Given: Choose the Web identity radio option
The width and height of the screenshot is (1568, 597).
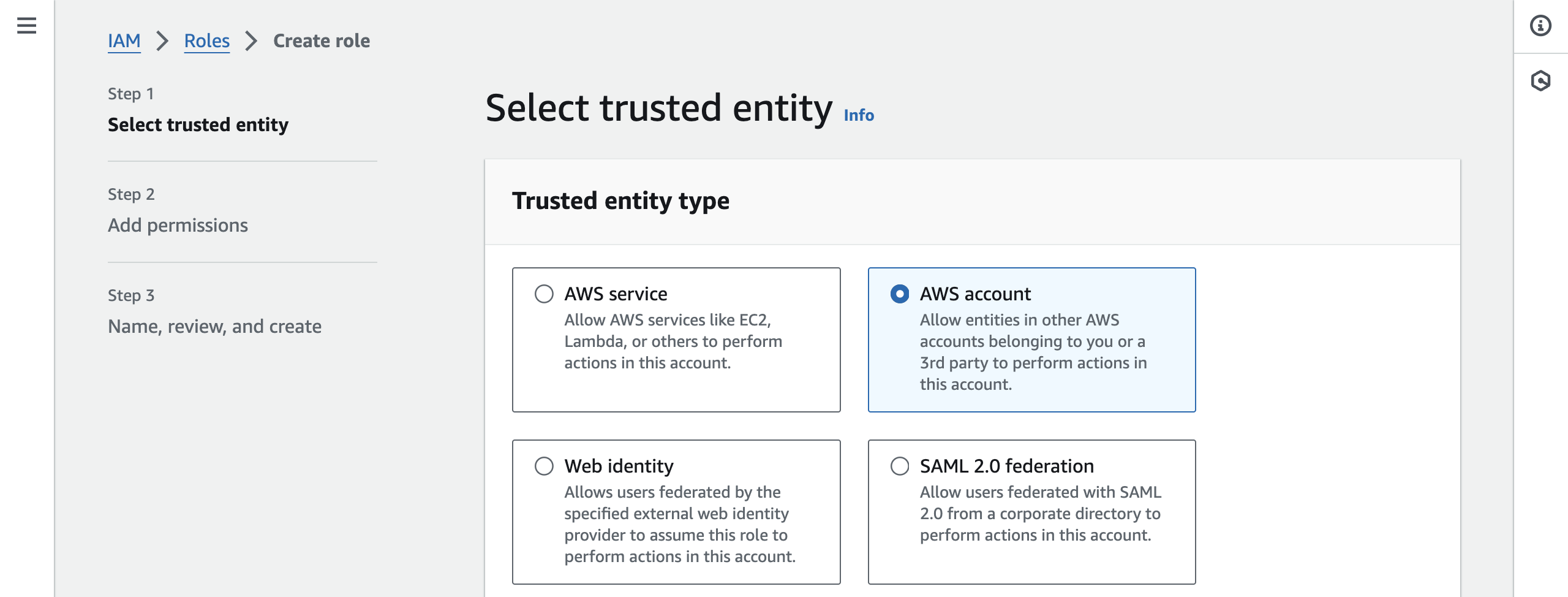Looking at the screenshot, I should click(544, 466).
